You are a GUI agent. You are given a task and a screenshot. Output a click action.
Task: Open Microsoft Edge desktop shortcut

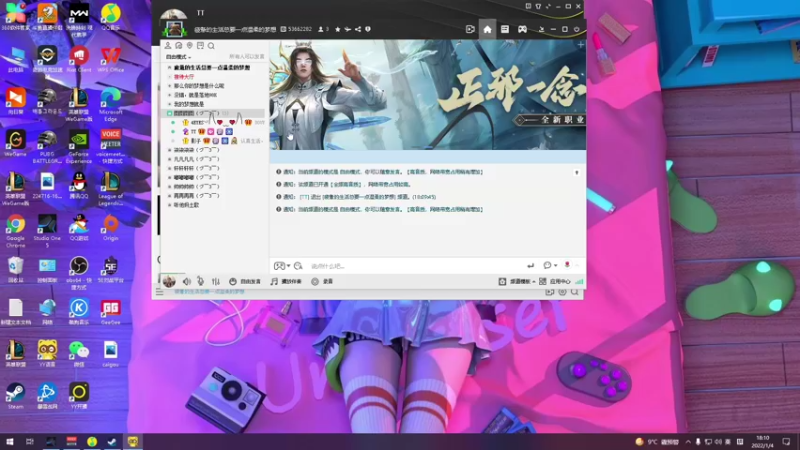coord(111,105)
